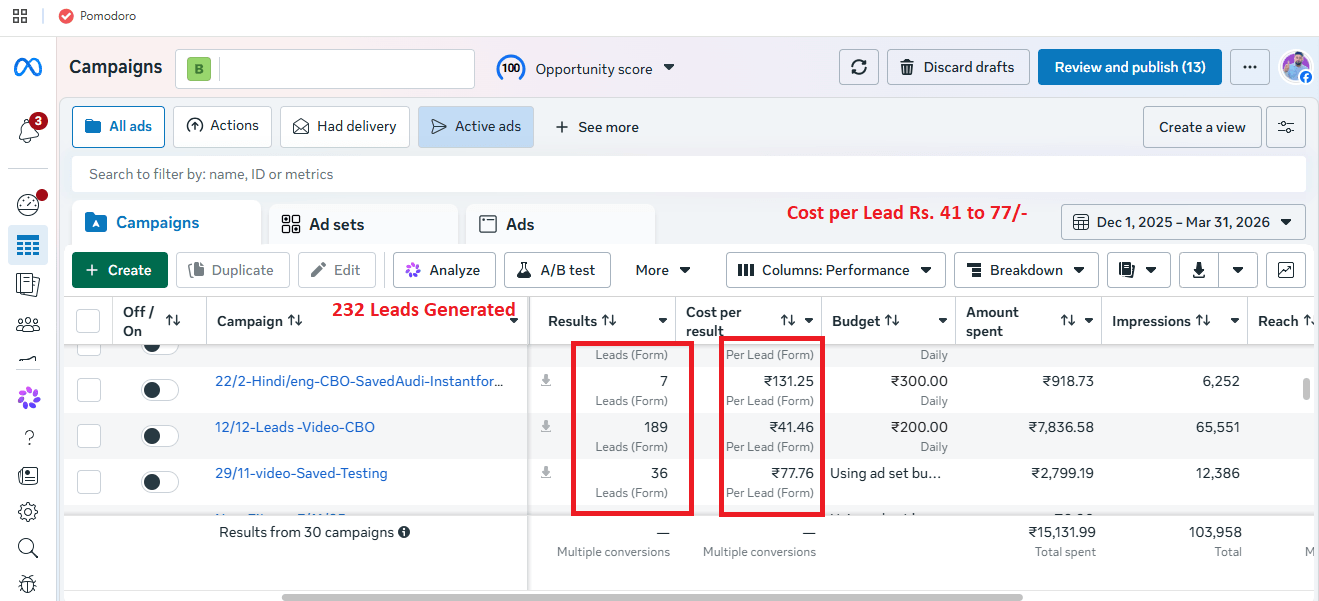Toggle the 12/12-Leads -Video-CBO campaign switch
Image resolution: width=1319 pixels, height=601 pixels.
tap(160, 436)
